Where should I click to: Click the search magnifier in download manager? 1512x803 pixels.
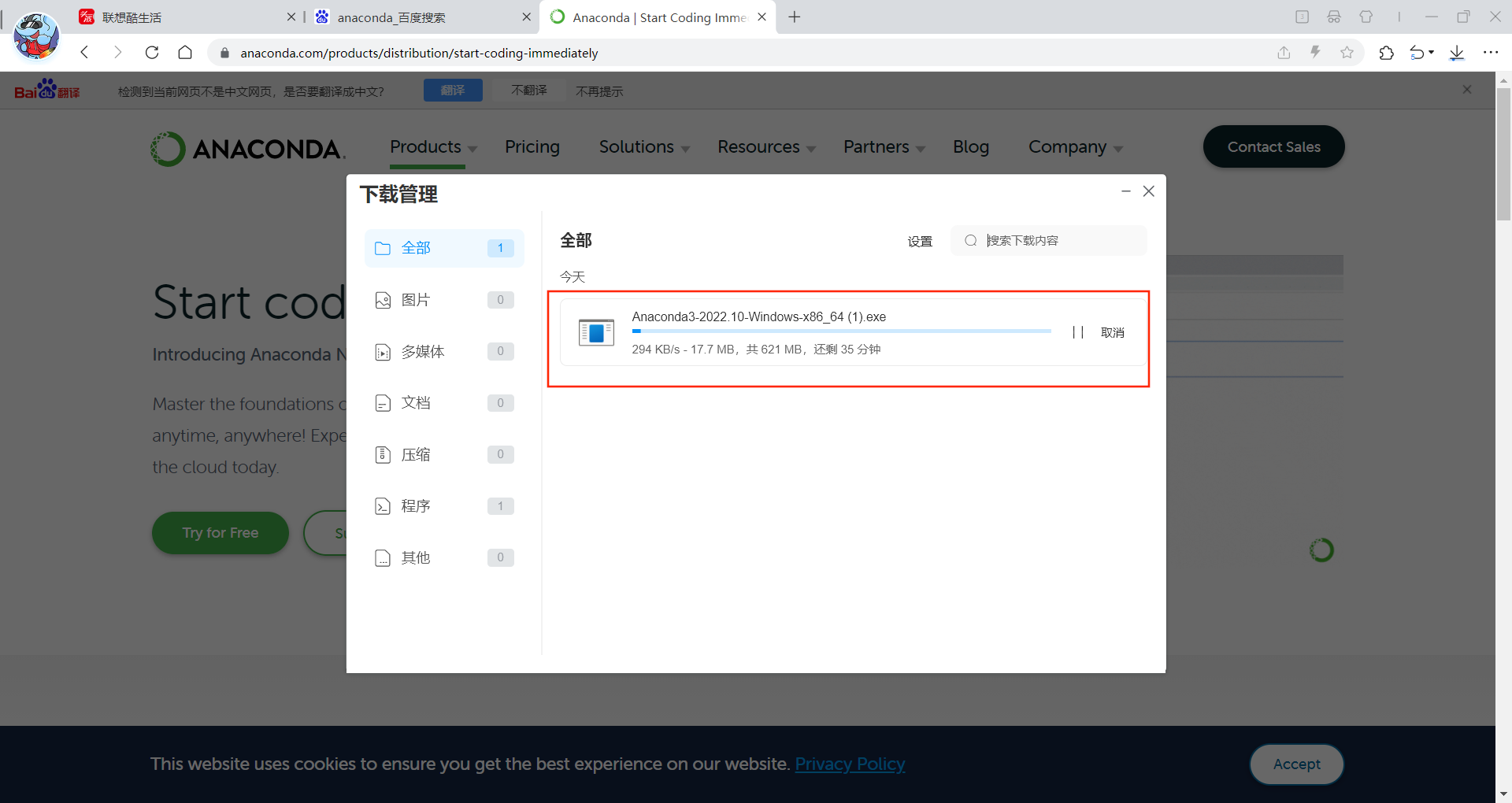pos(971,241)
